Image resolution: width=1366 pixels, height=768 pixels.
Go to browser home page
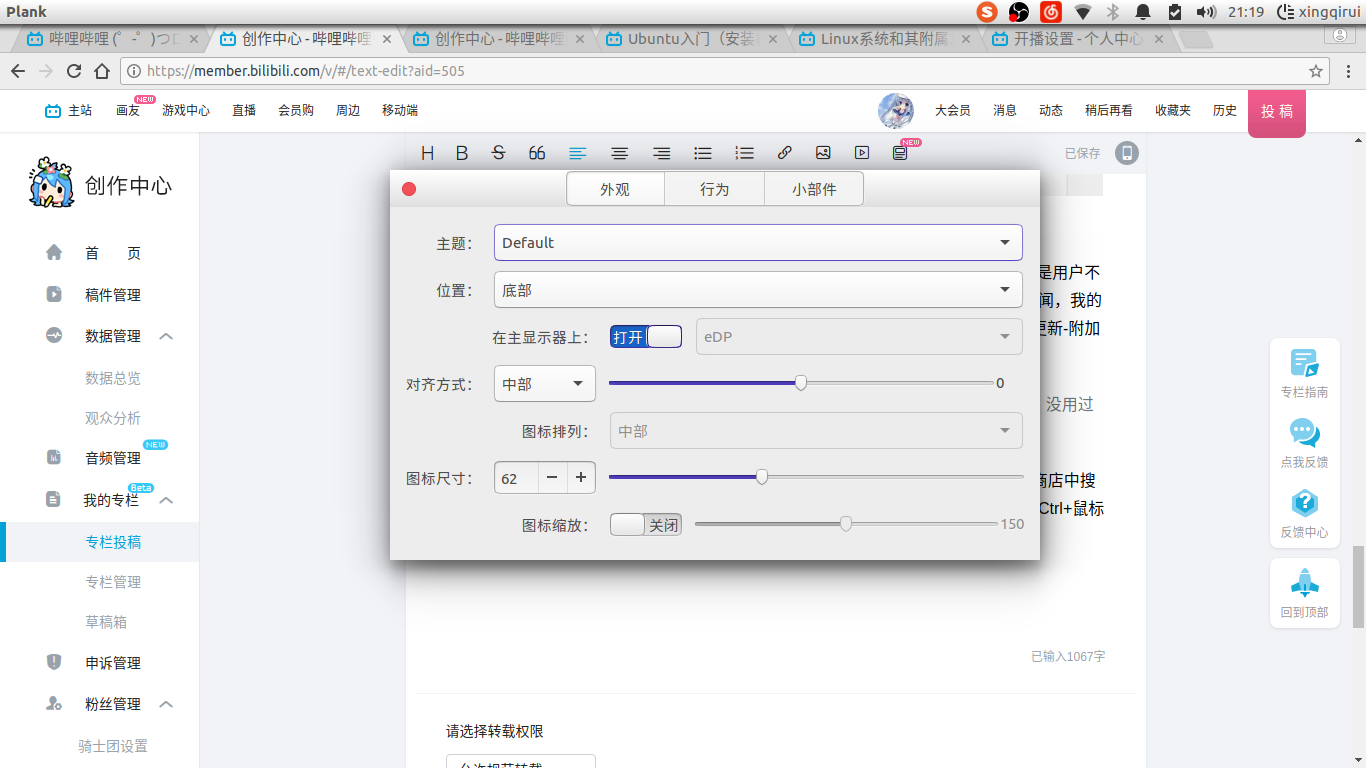(x=102, y=71)
